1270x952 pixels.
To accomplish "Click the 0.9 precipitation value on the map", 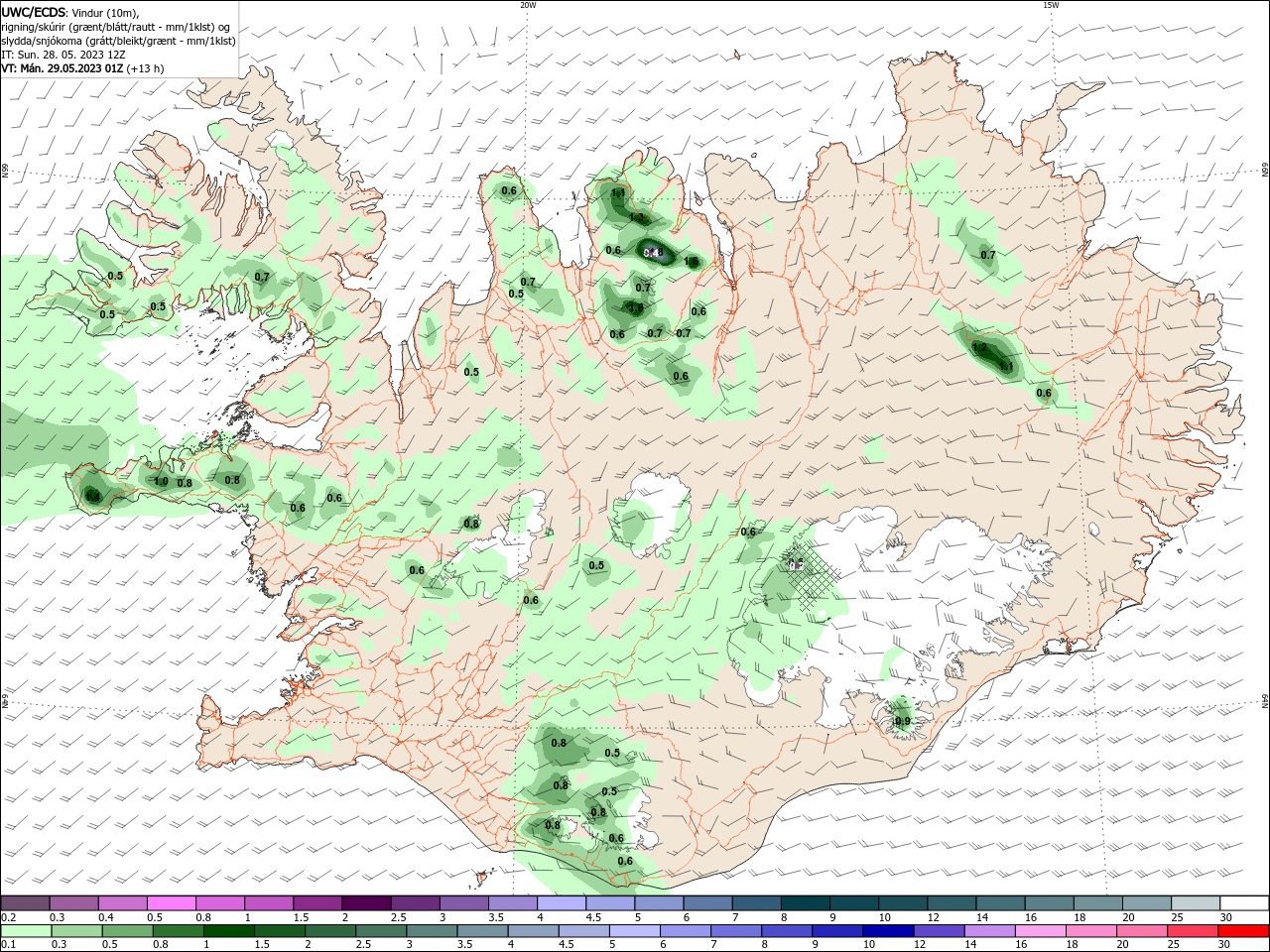I will click(x=902, y=721).
